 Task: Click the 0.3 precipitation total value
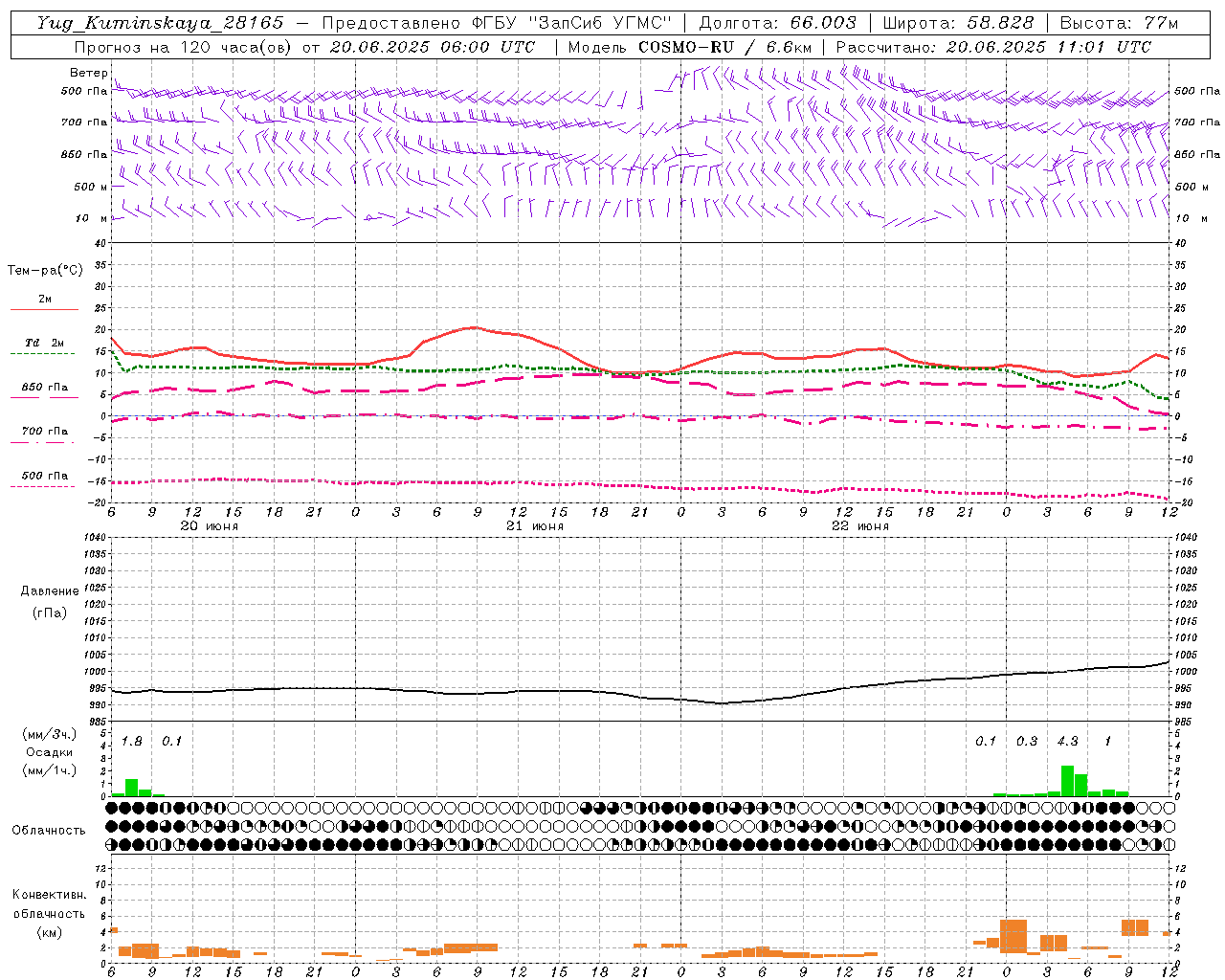1027,741
